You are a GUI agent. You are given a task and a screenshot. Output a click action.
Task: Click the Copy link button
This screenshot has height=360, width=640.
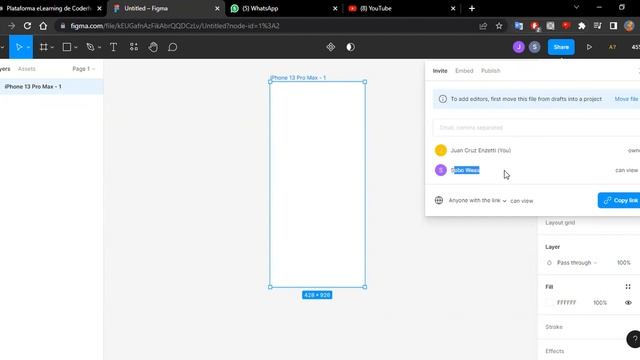pos(619,200)
